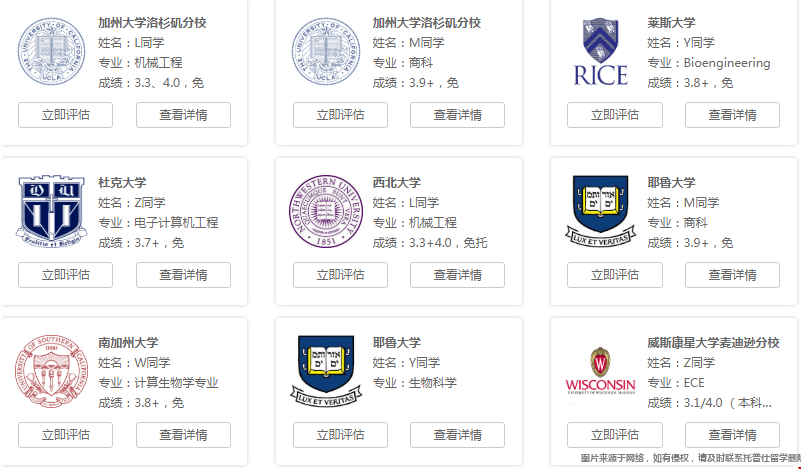Image resolution: width=801 pixels, height=469 pixels.
Task: Open 查看详情 for UCLA M同学 商科 card
Action: (x=458, y=115)
